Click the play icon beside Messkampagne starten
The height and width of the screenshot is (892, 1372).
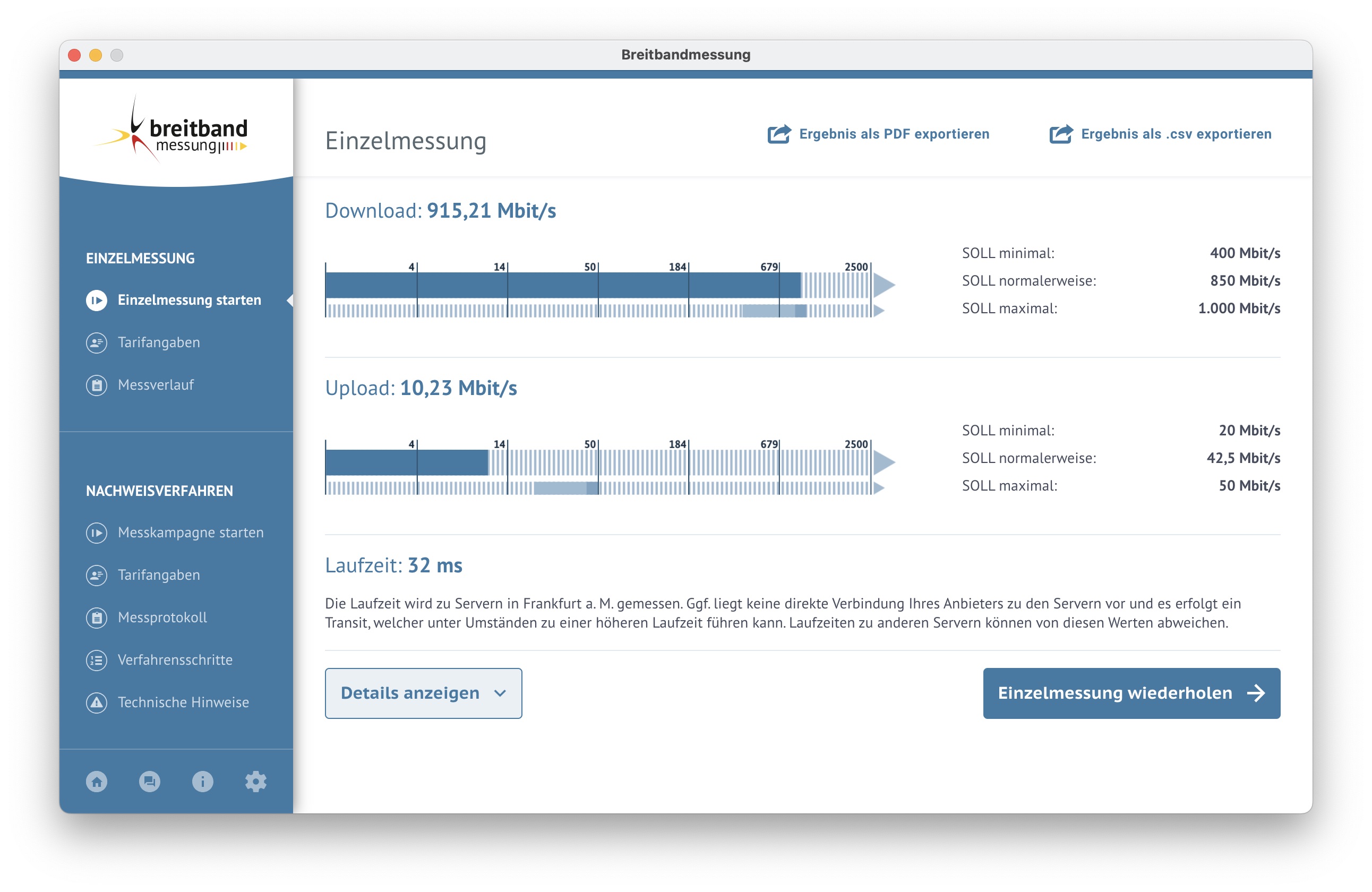point(97,532)
